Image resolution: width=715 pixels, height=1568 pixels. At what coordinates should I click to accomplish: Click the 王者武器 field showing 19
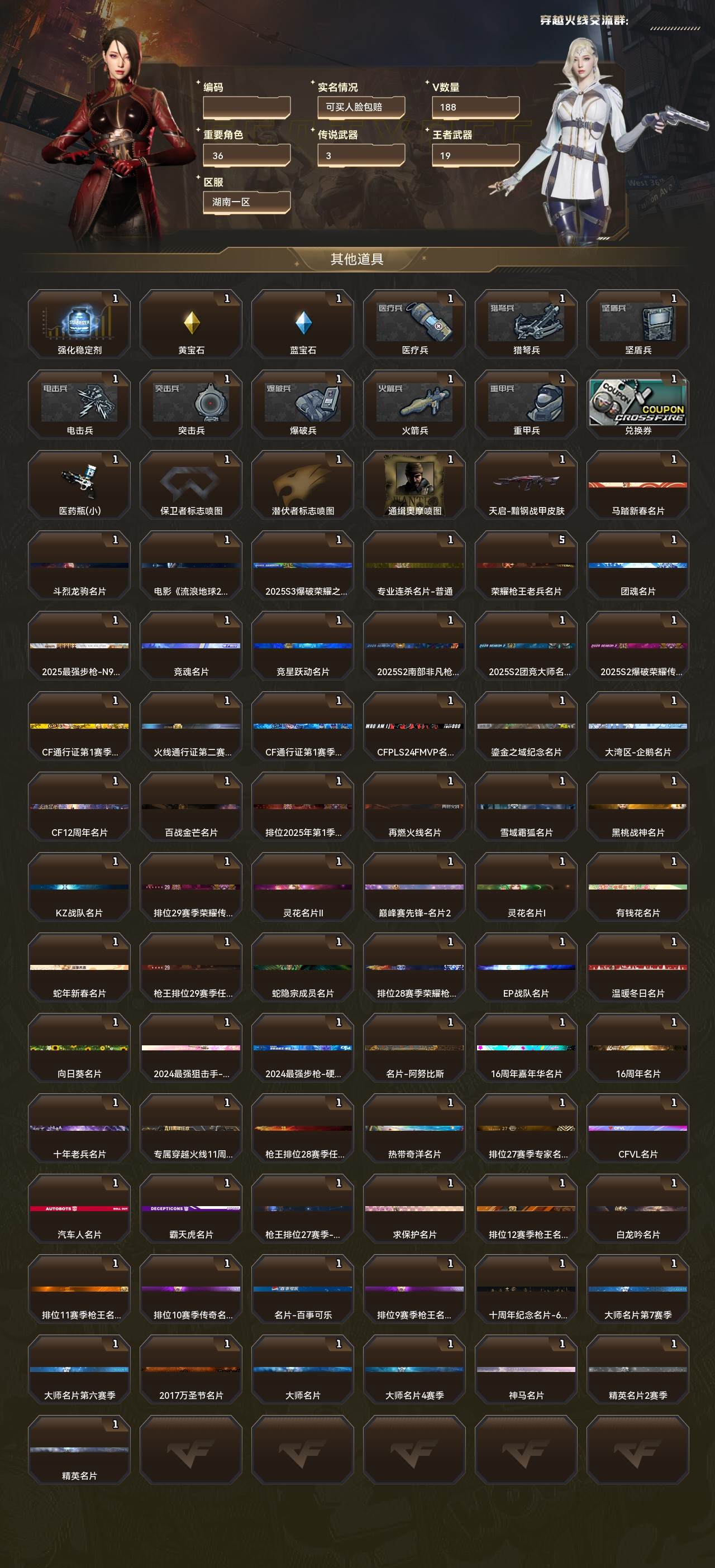pyautogui.click(x=476, y=156)
